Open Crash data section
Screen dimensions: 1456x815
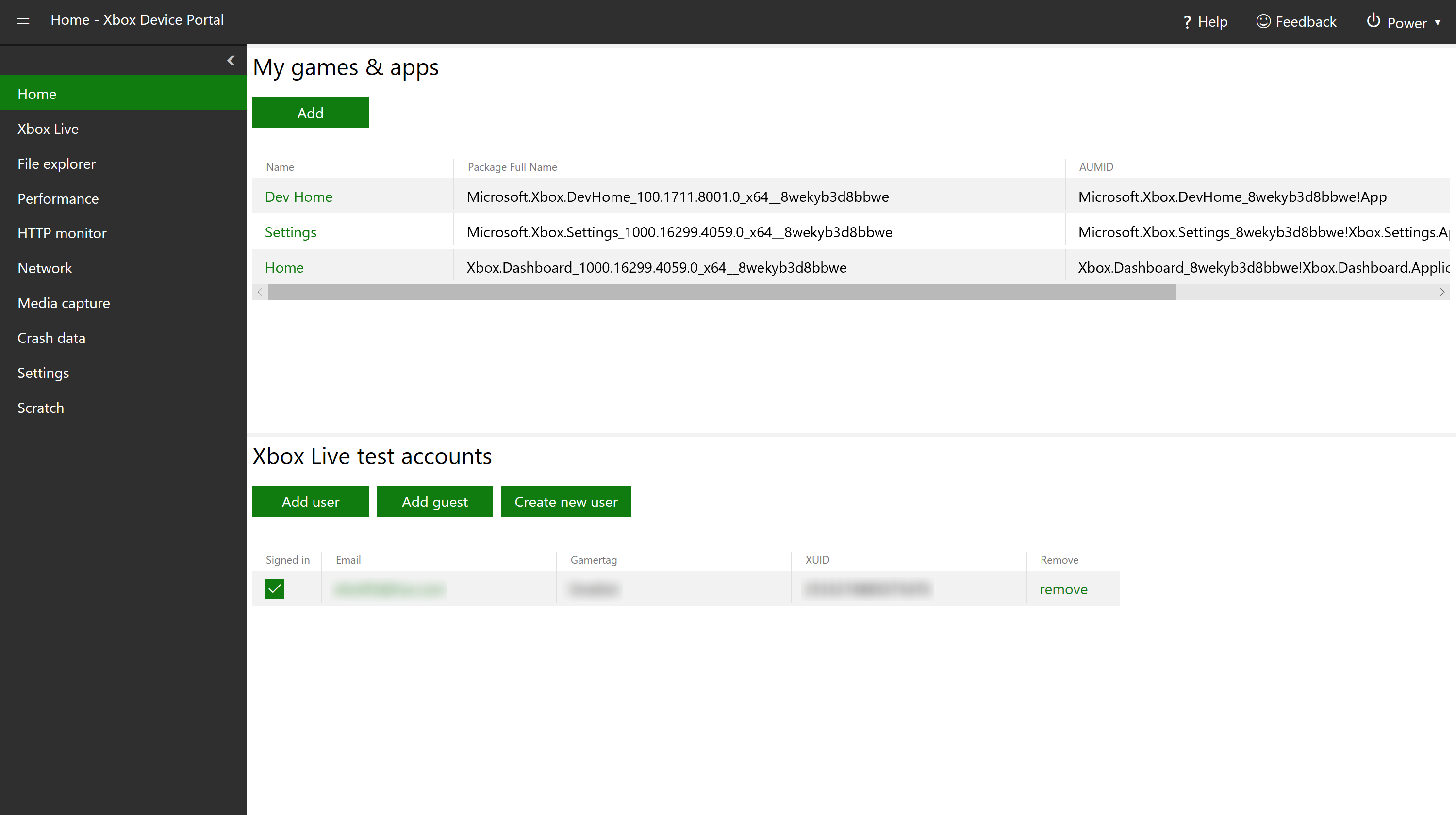coord(51,337)
